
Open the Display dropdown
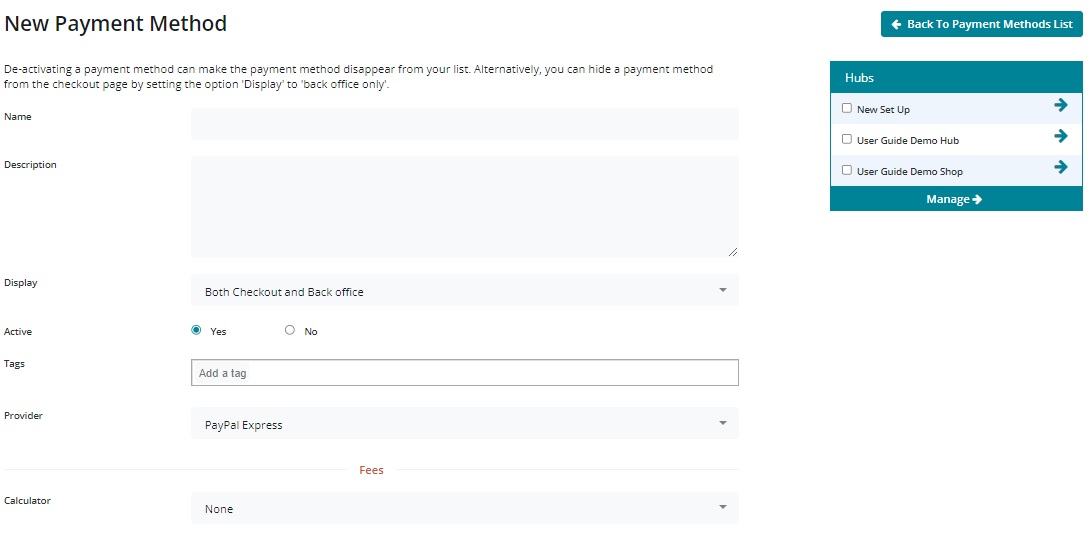coord(464,291)
